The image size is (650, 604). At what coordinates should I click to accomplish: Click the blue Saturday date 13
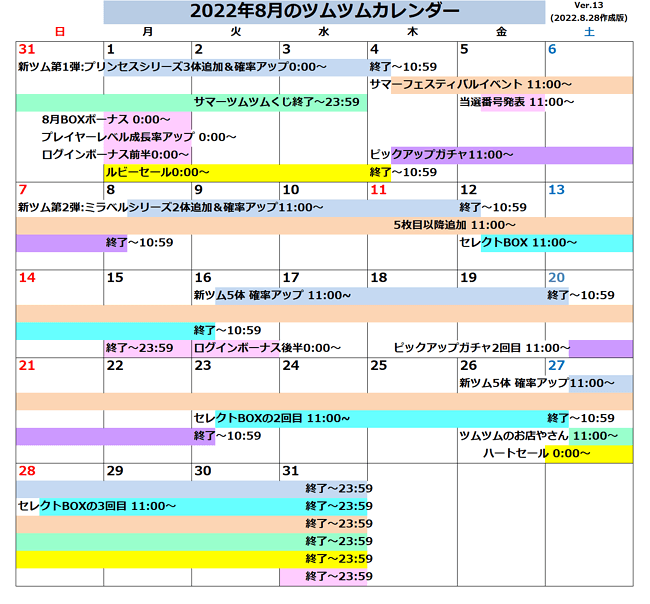[x=556, y=190]
